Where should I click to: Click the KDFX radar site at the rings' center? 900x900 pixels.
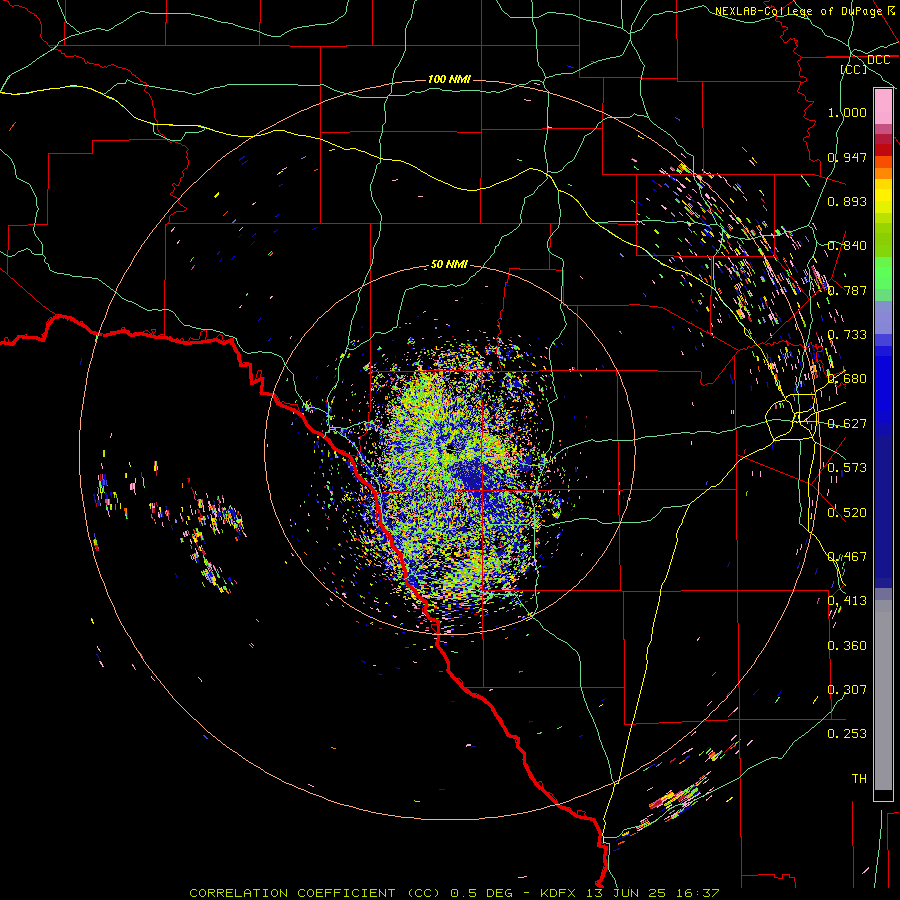(x=449, y=449)
